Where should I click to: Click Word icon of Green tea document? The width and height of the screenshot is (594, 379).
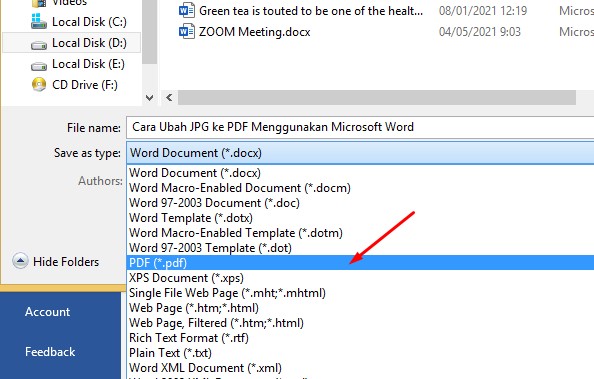(186, 11)
